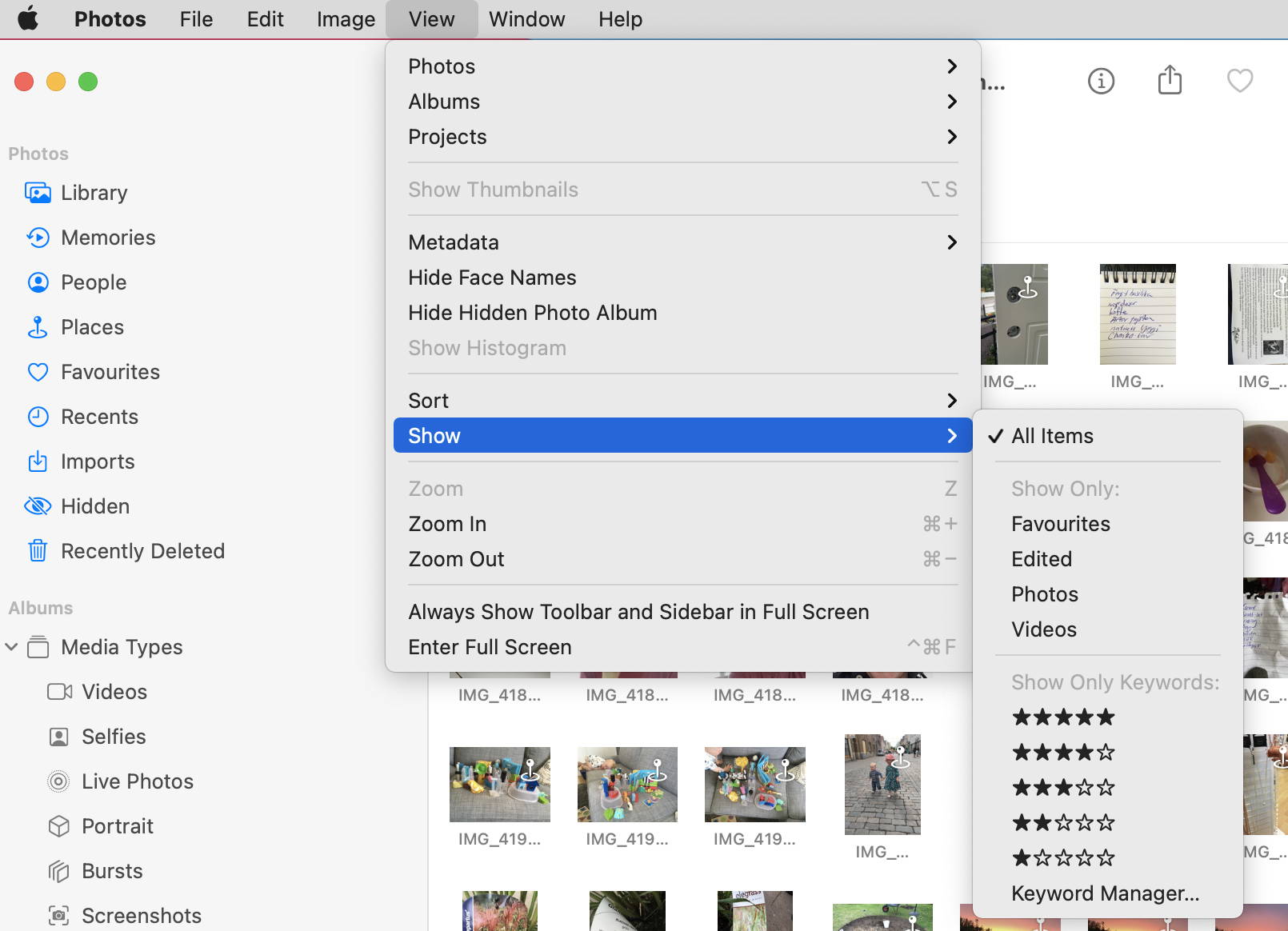Select the highlighted Show menu item
This screenshot has width=1288, height=931.
682,436
